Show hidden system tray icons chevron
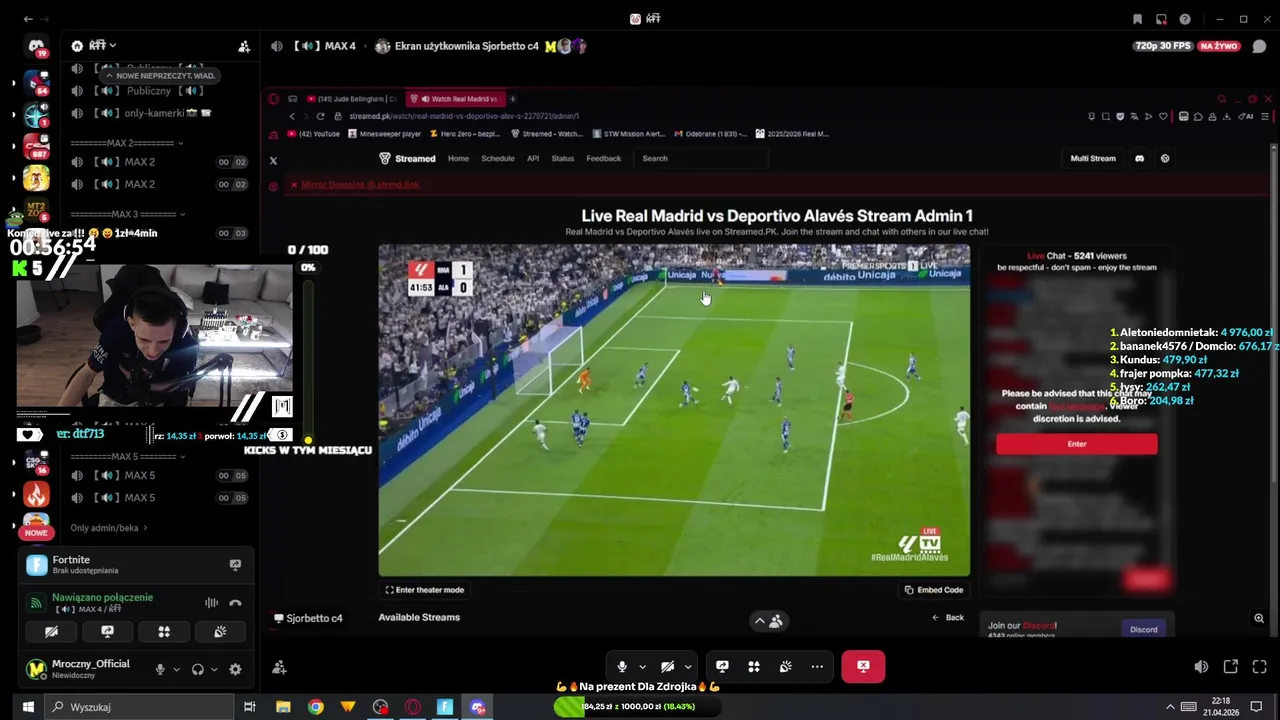 tap(1171, 707)
